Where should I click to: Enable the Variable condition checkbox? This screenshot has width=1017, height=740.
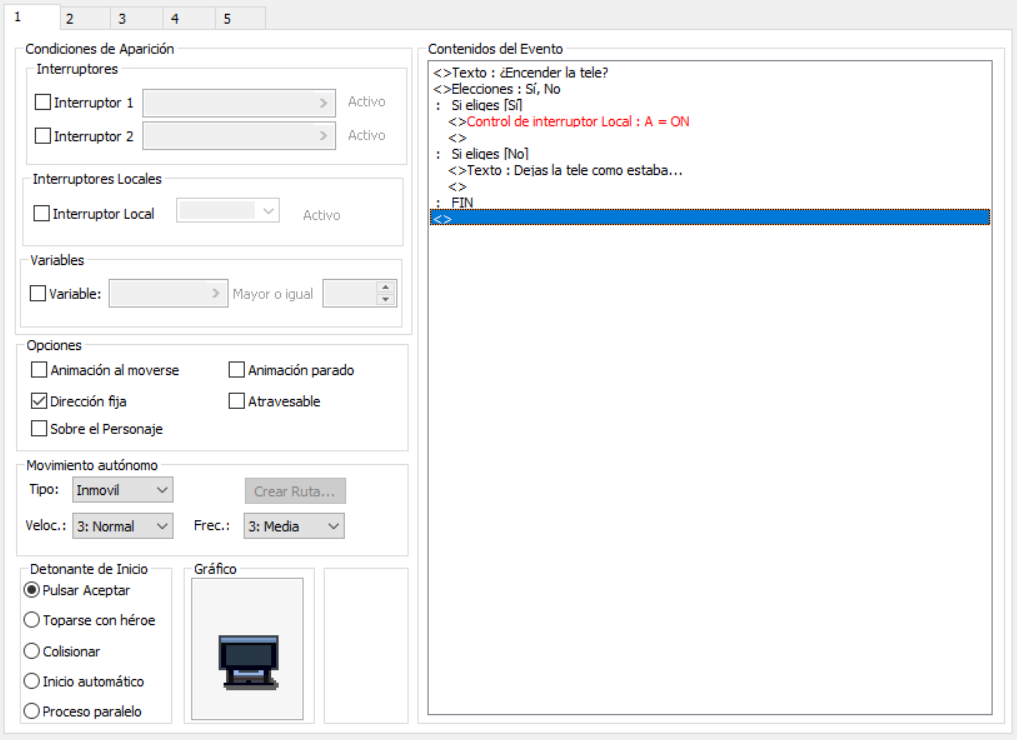[39, 294]
